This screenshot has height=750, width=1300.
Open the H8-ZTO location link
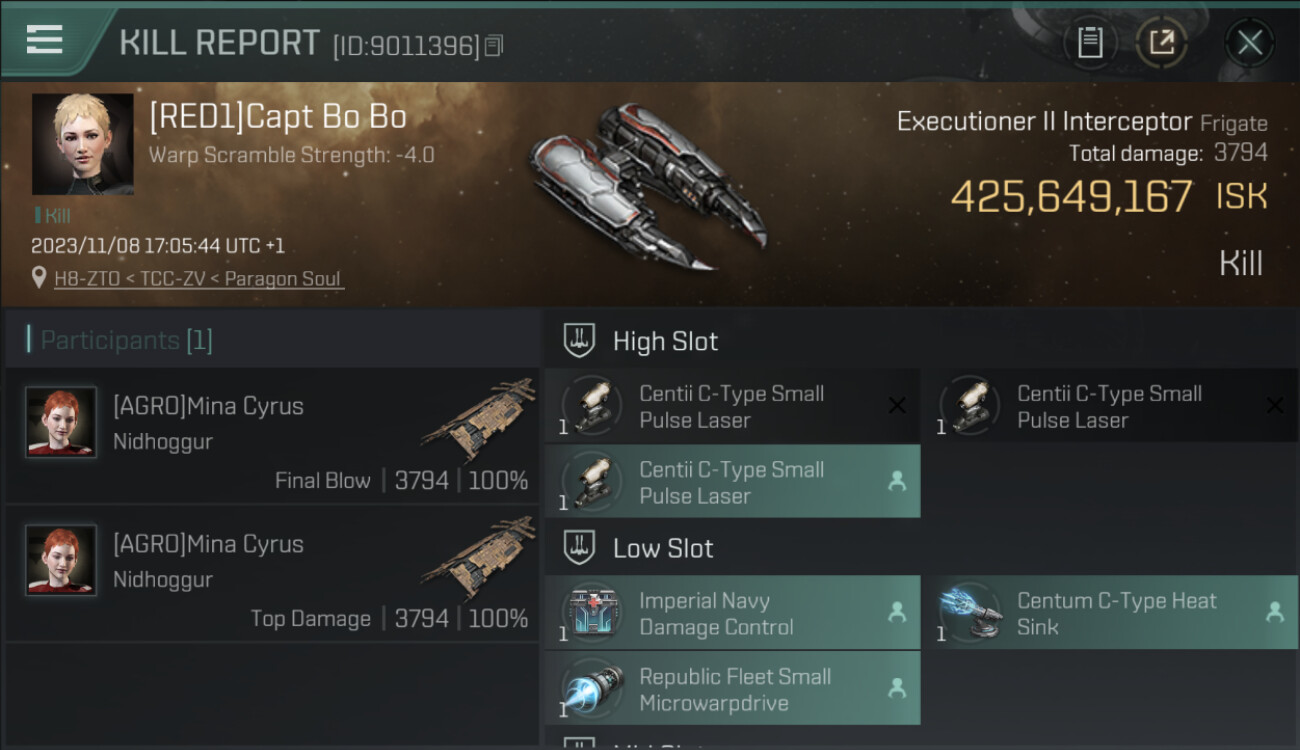pyautogui.click(x=199, y=279)
